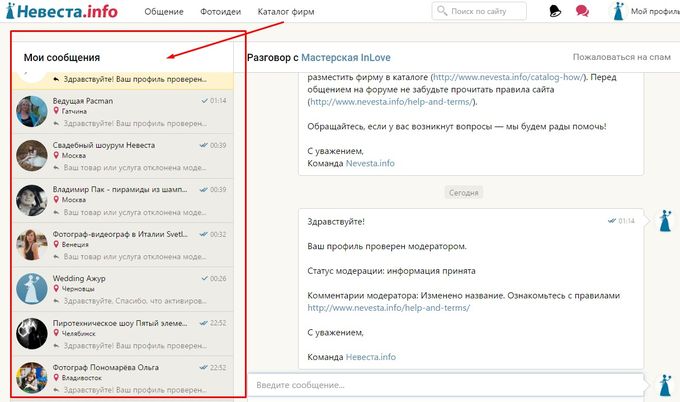Image resolution: width=680 pixels, height=402 pixels.
Task: Click Ведущая Расman avatar thumbnail
Action: tap(32, 111)
